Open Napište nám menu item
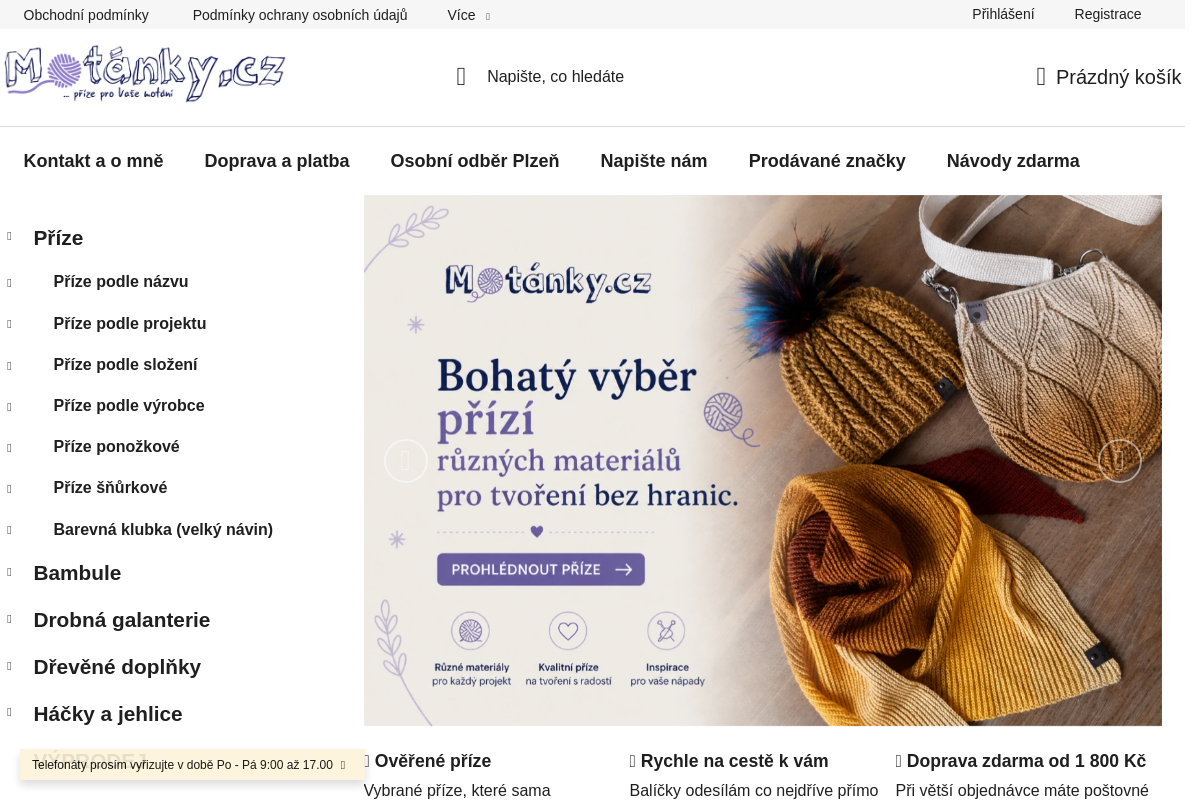Viewport: 1200px width, 800px height. coord(654,161)
